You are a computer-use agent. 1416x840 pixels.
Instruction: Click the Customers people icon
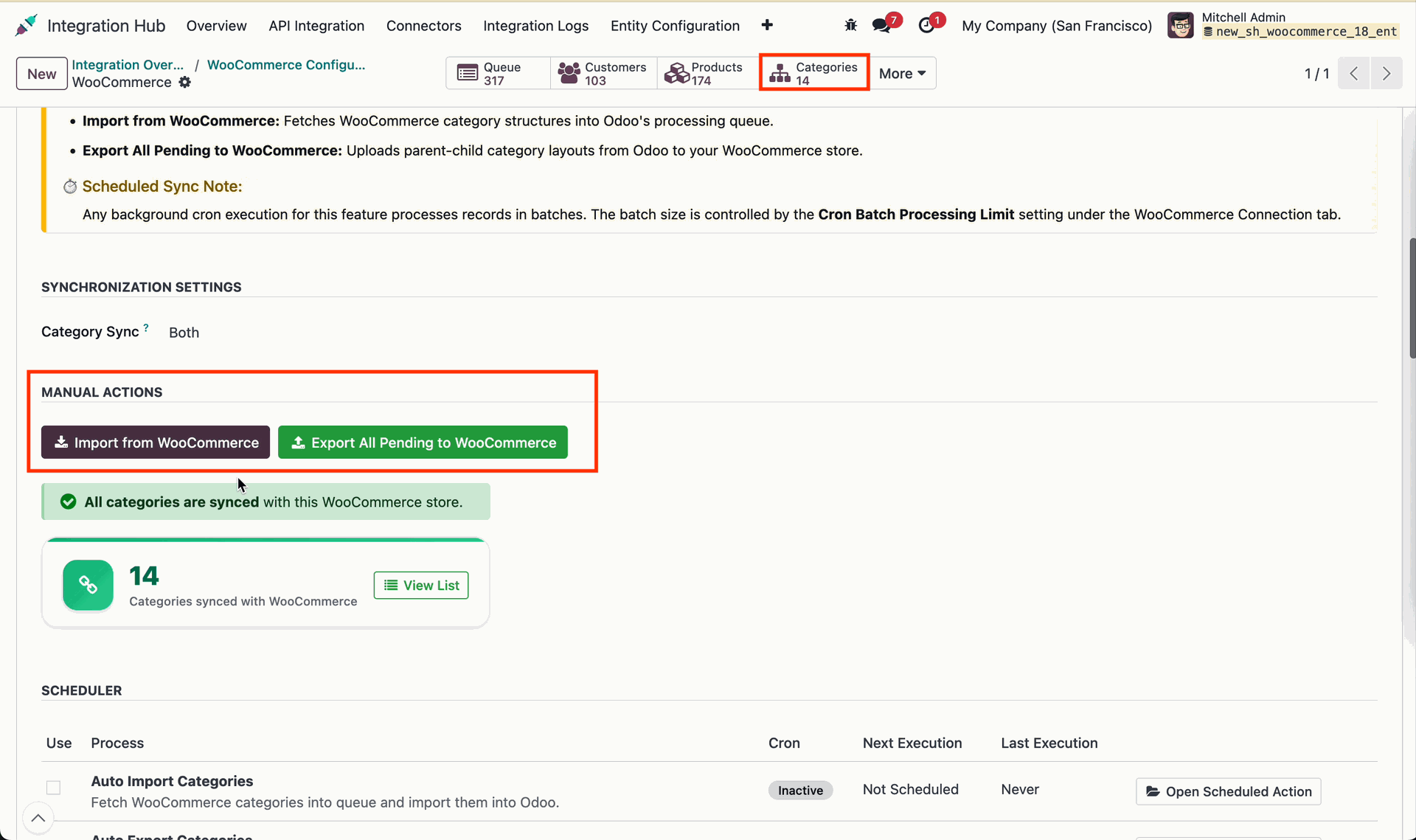[x=569, y=73]
